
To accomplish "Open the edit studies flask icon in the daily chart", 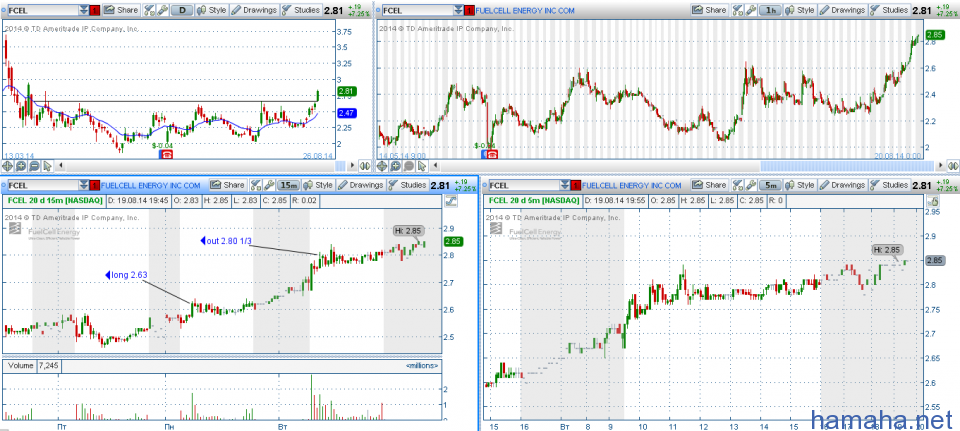I will click(149, 10).
